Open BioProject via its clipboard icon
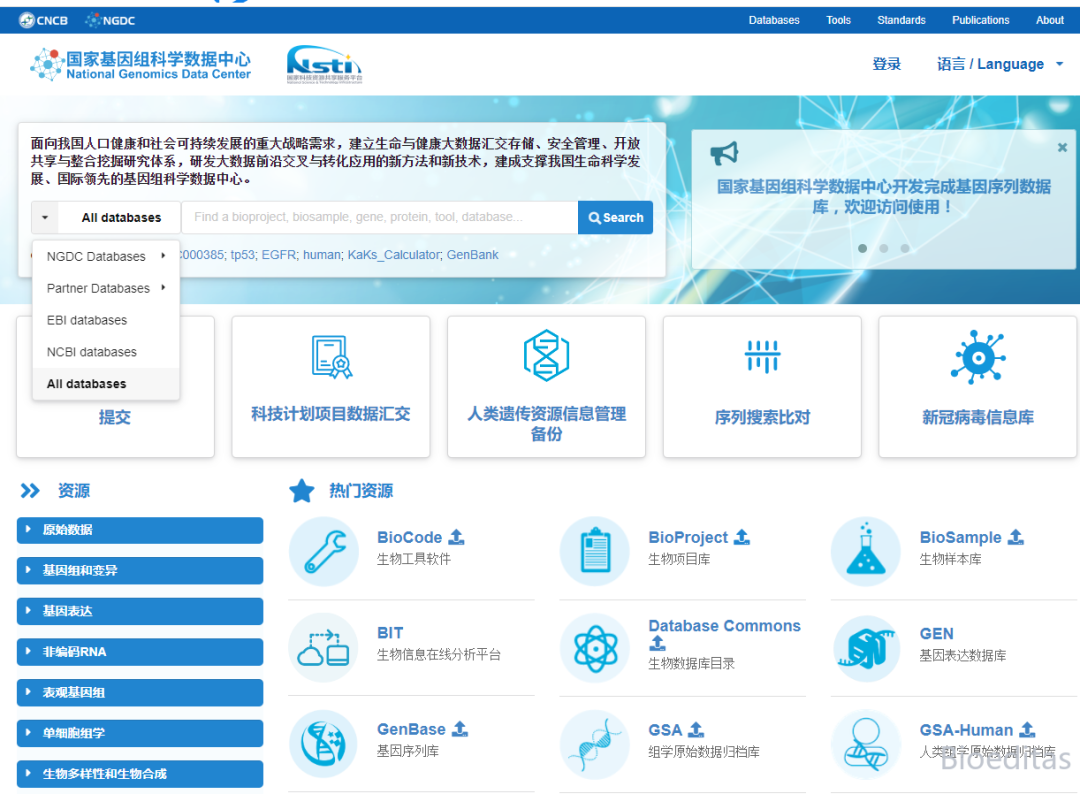Viewport: 1080px width, 794px height. [x=594, y=551]
